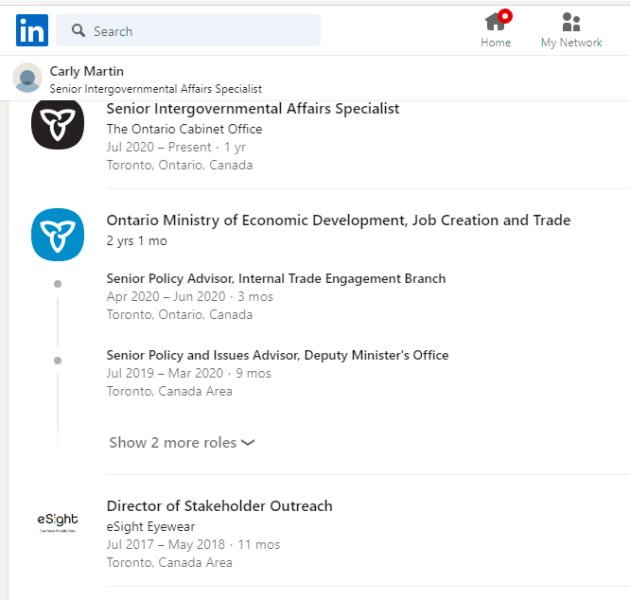Open the black Ontario Cabinet Office logo
The width and height of the screenshot is (630, 600).
pos(57,124)
